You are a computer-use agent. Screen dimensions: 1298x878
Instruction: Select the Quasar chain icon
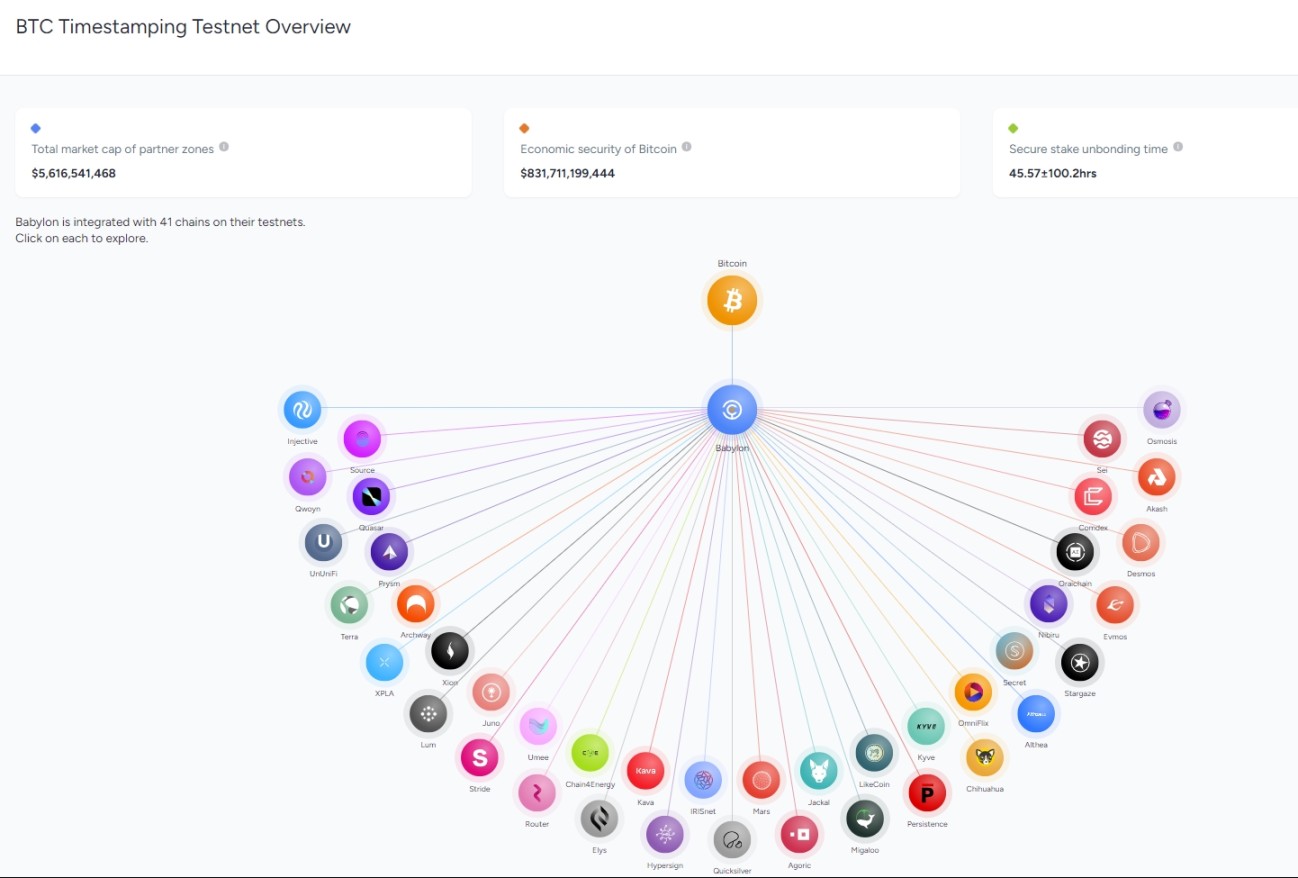click(371, 496)
